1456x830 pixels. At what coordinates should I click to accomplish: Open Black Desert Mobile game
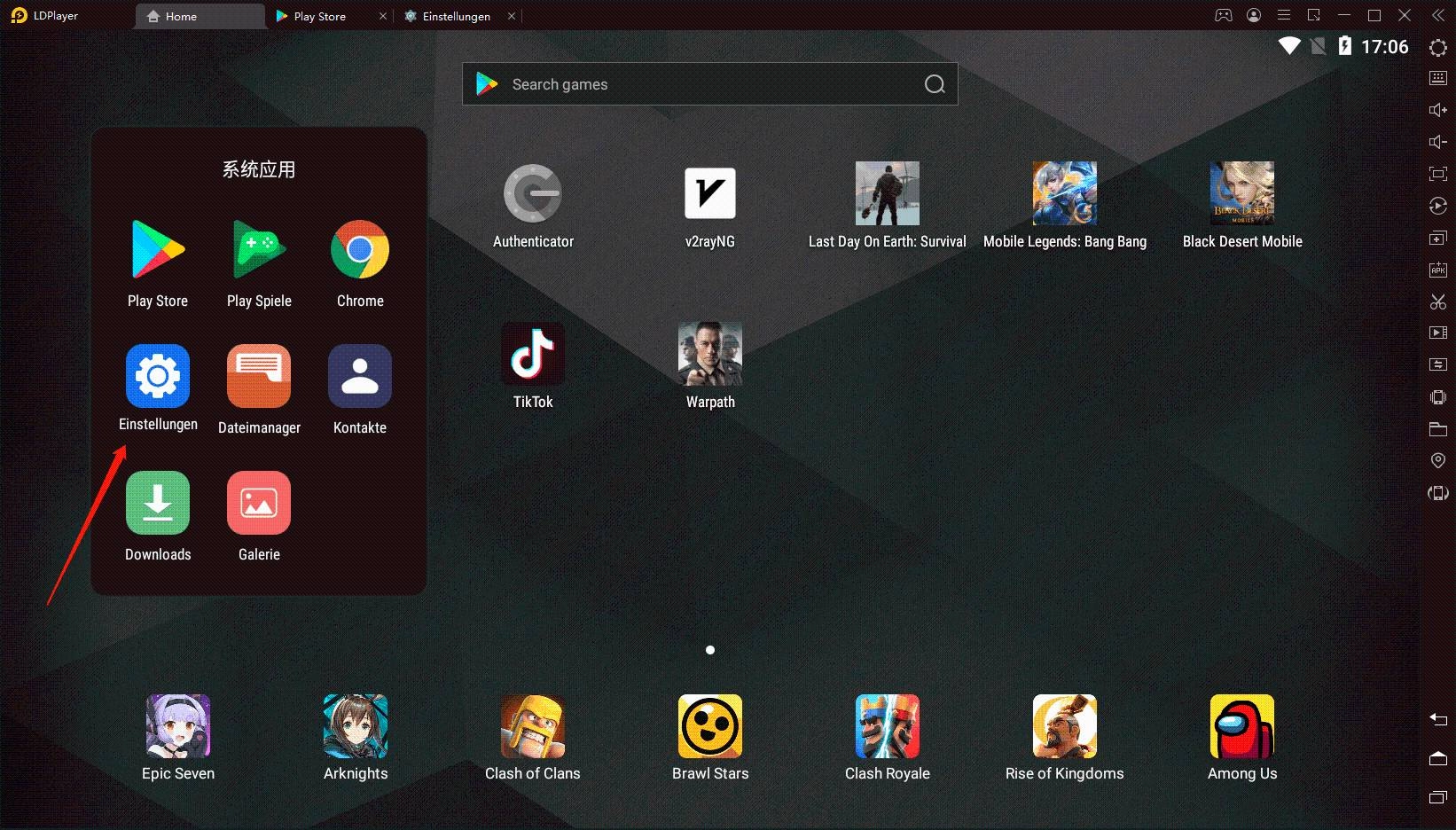[x=1242, y=193]
